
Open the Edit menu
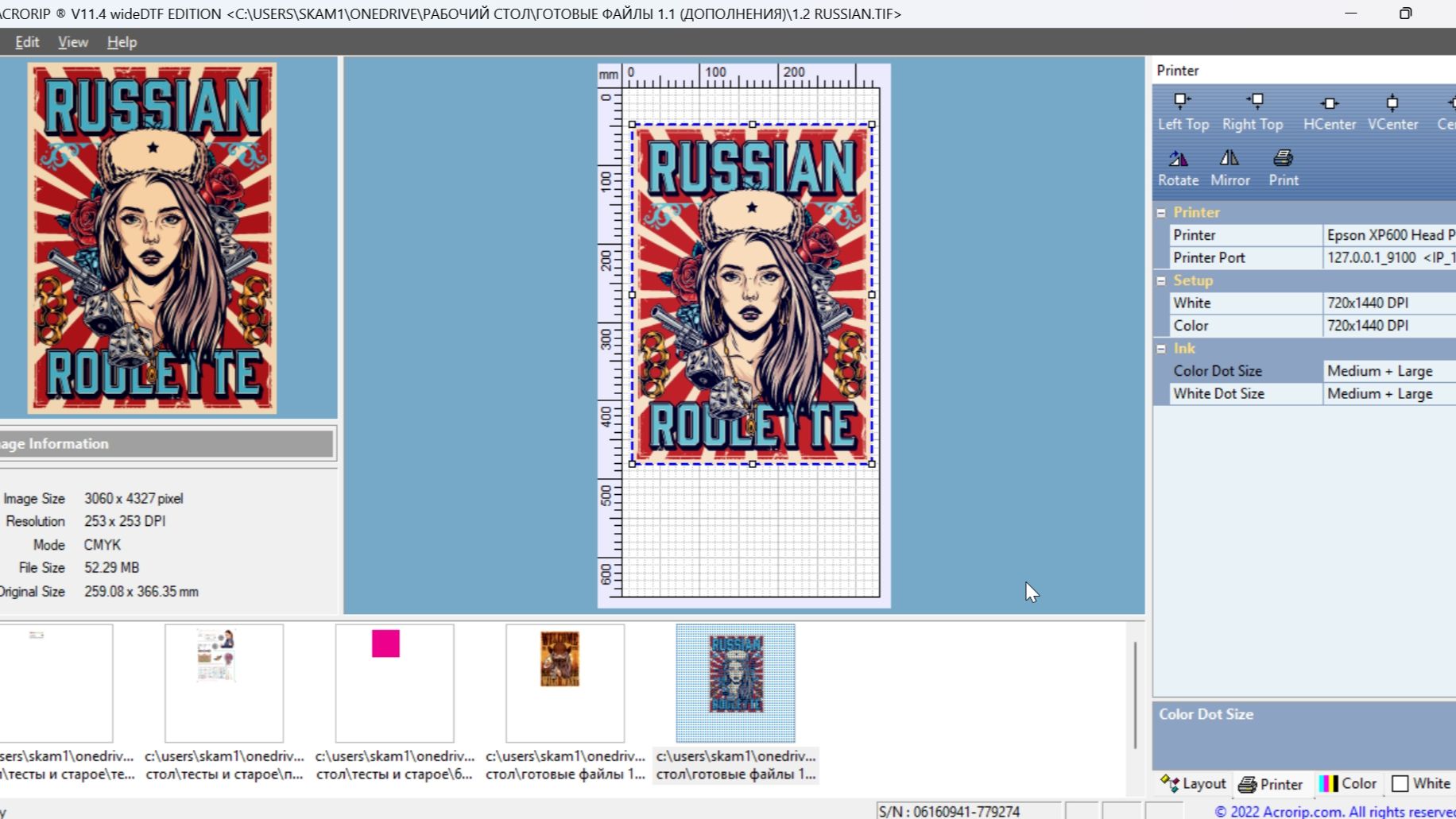[x=27, y=42]
